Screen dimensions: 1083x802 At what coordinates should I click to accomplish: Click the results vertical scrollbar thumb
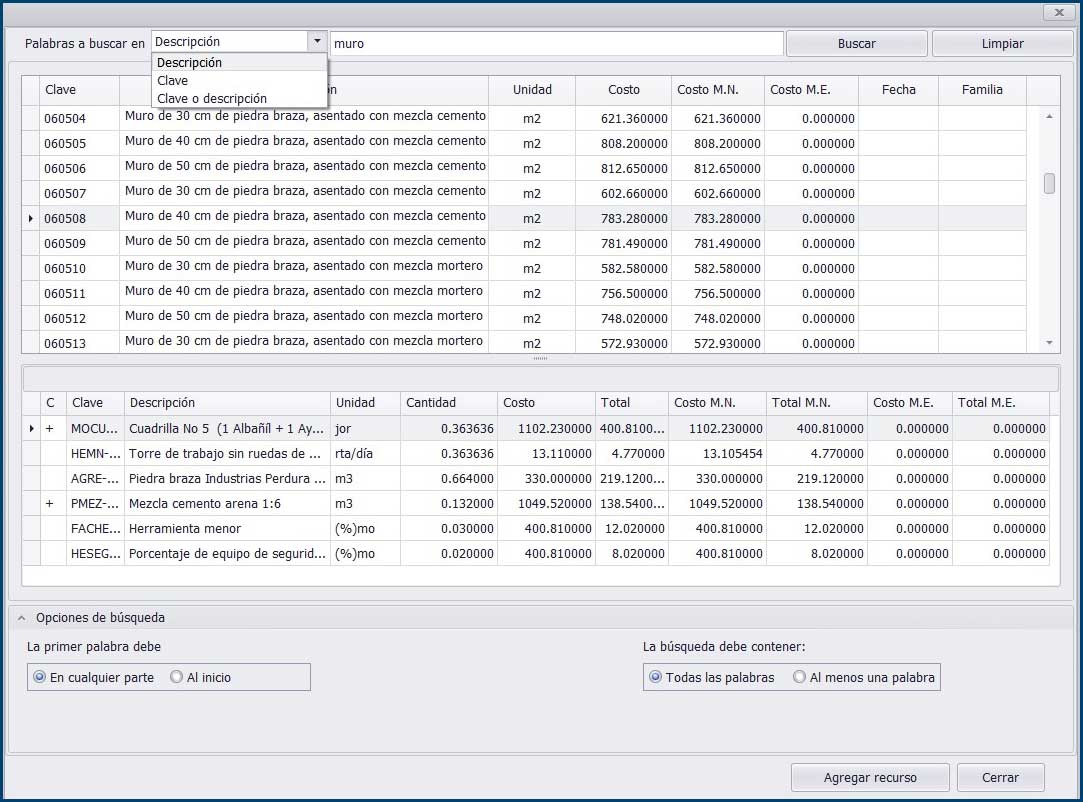point(1049,183)
